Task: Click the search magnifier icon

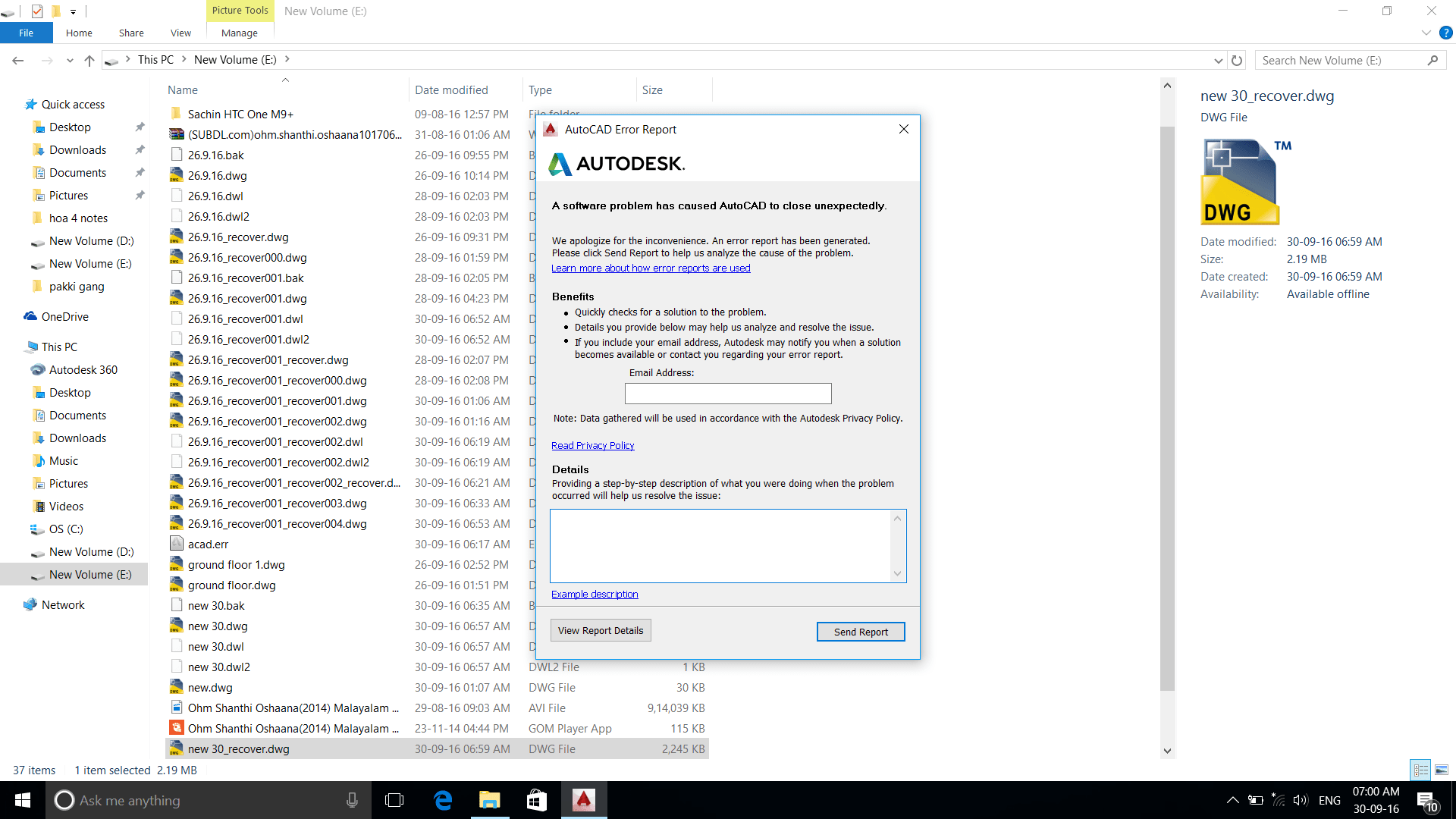Action: point(1432,61)
